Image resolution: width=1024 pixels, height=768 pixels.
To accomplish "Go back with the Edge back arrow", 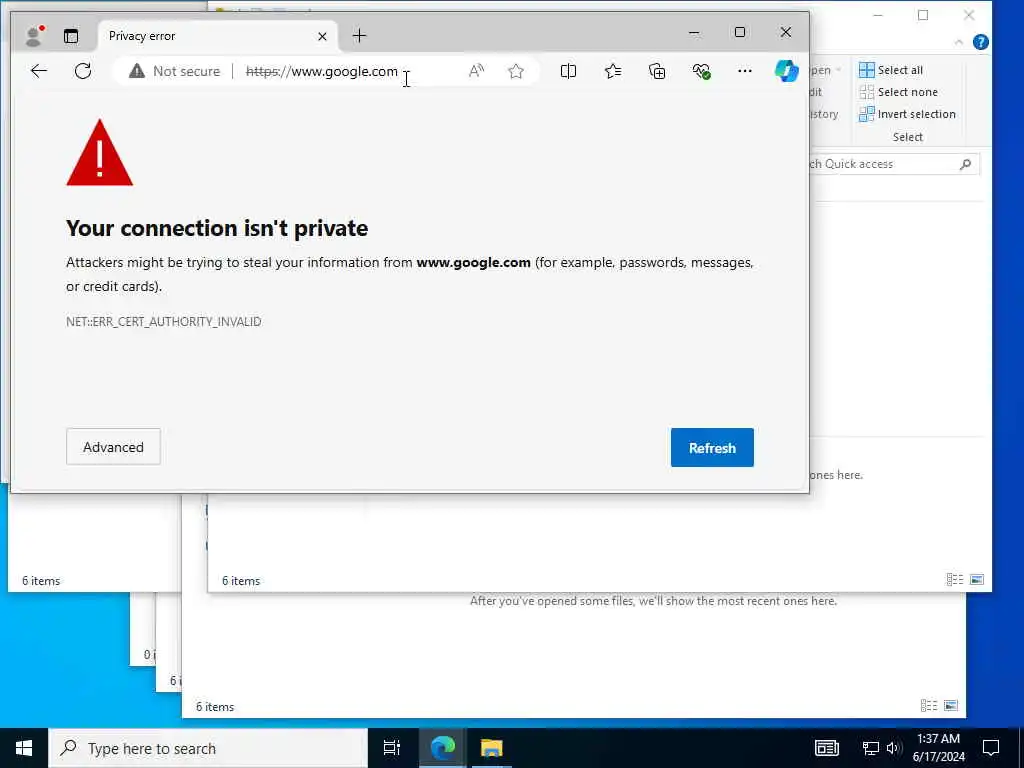I will click(39, 71).
